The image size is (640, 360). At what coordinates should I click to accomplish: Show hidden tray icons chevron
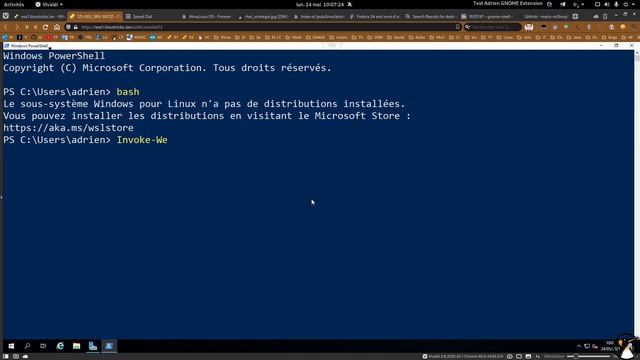[579, 346]
